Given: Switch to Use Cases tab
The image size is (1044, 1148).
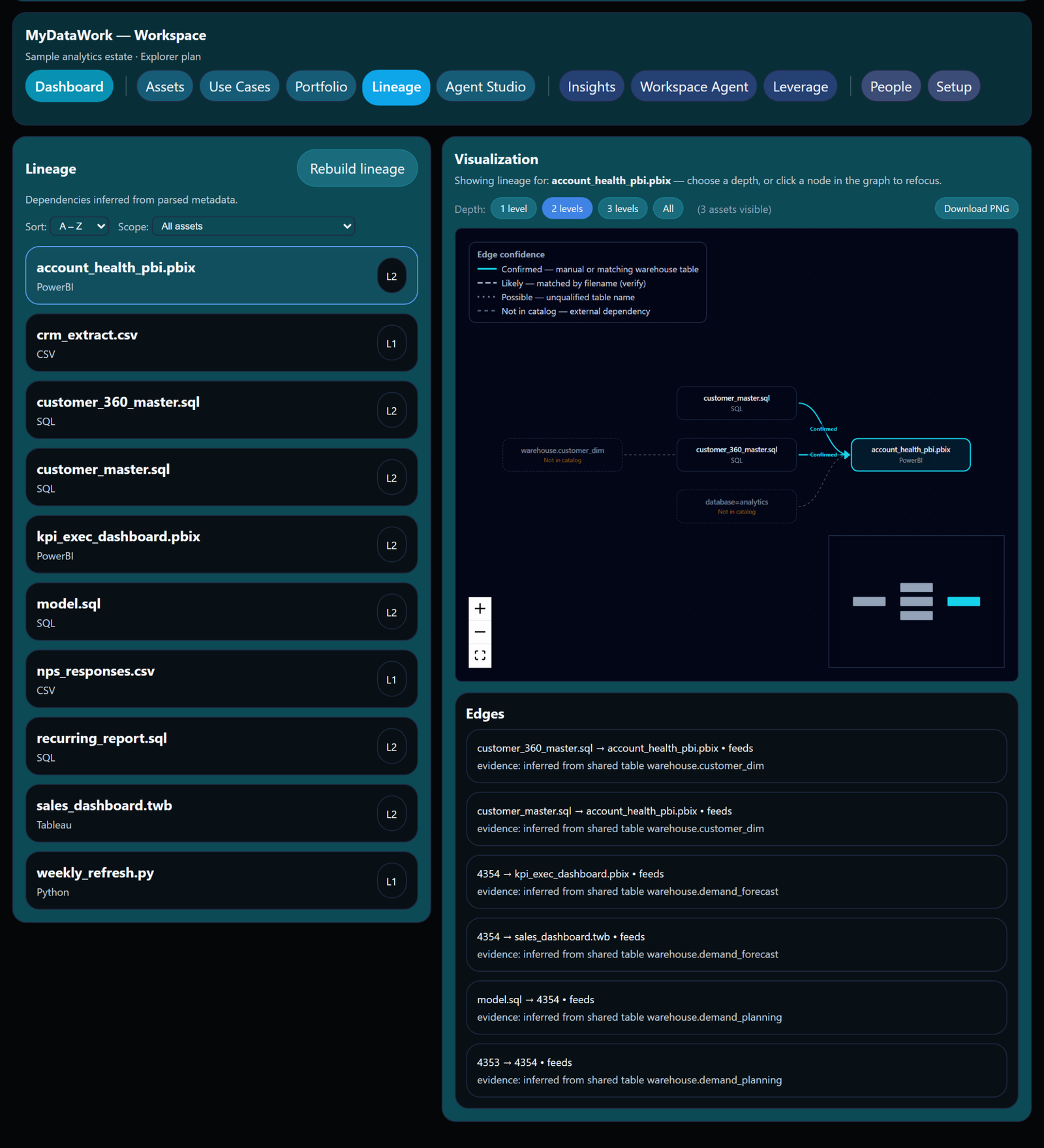Looking at the screenshot, I should [x=239, y=87].
